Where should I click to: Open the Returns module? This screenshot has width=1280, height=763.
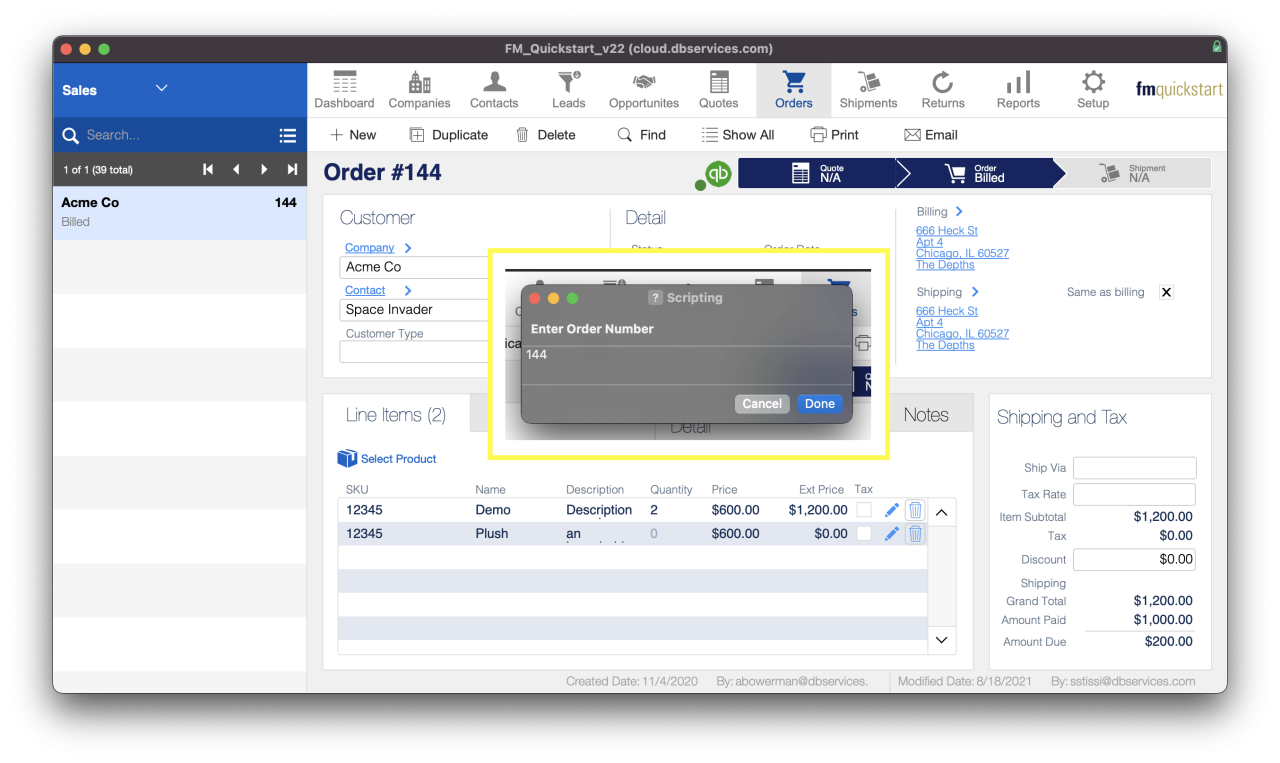[x=943, y=90]
